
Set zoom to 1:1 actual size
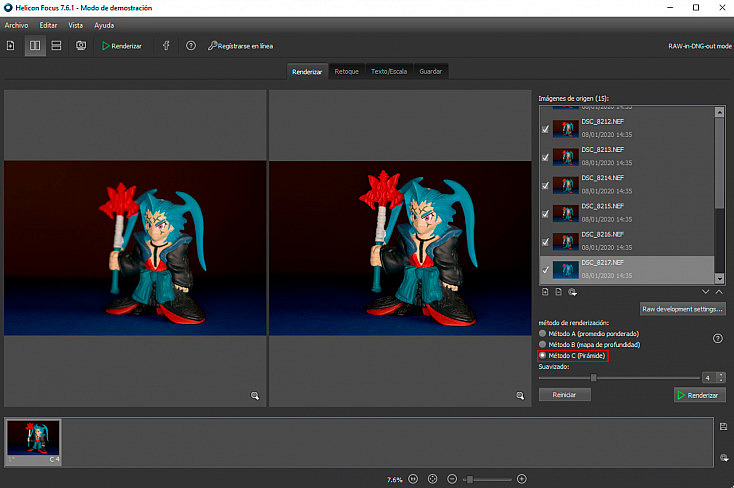point(413,479)
